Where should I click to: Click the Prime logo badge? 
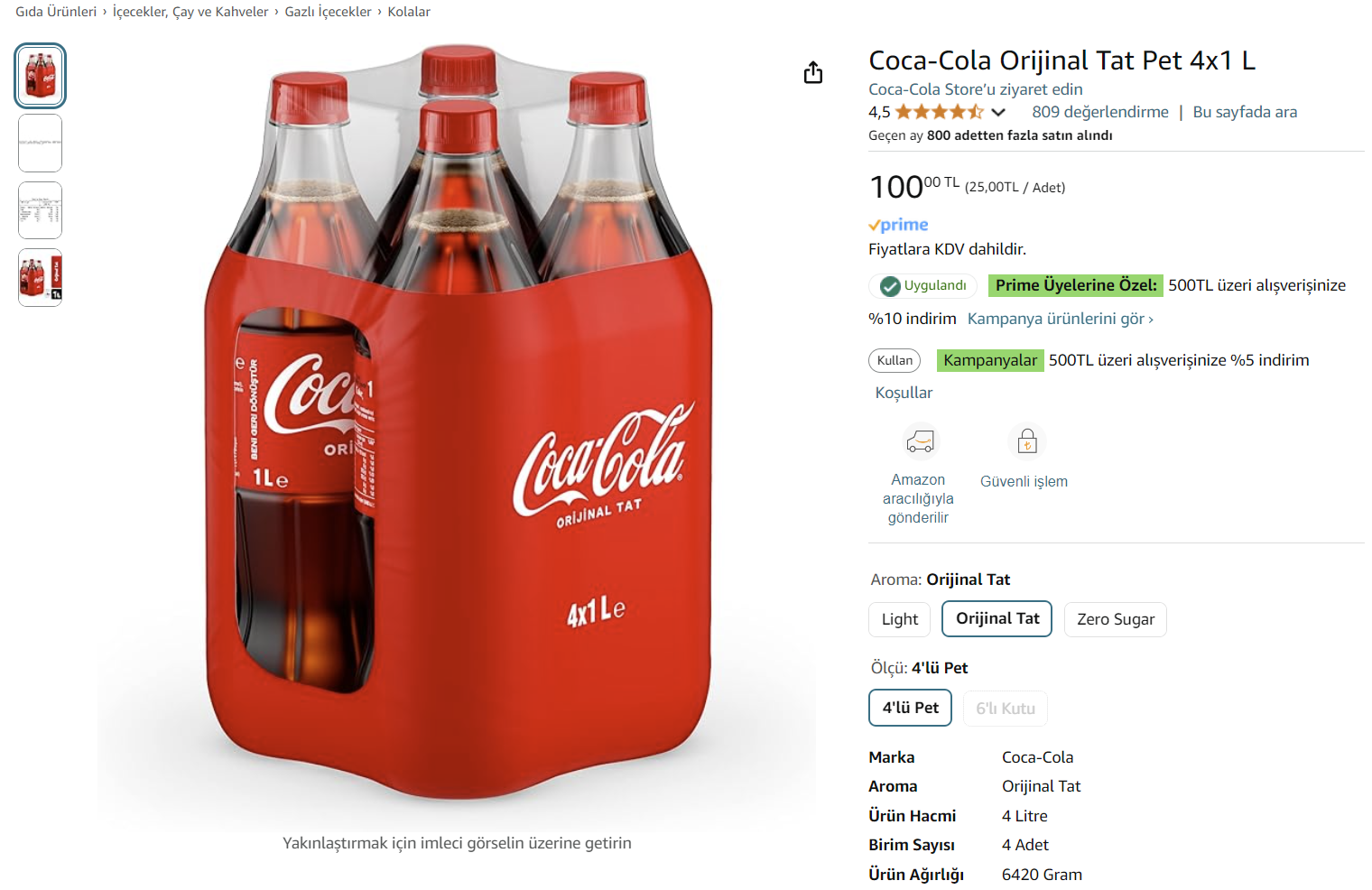pyautogui.click(x=898, y=225)
